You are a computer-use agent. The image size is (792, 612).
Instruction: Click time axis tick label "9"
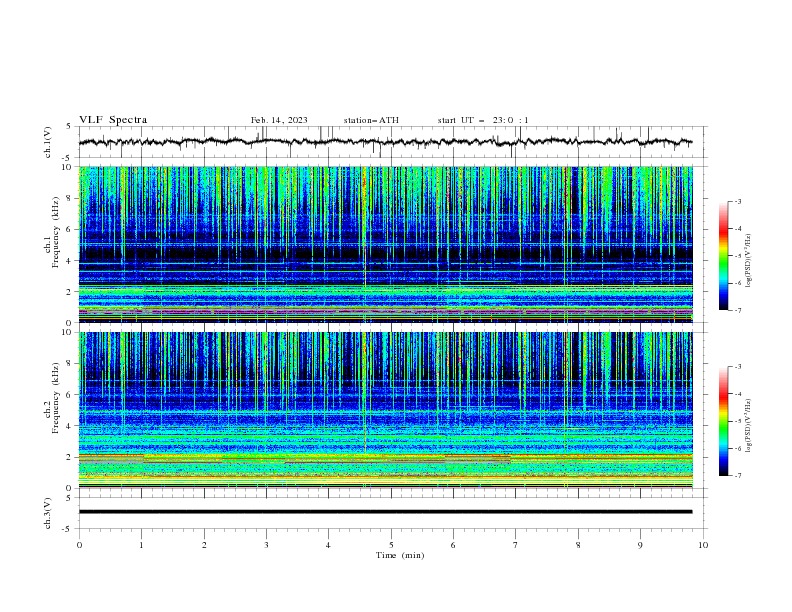pos(640,545)
